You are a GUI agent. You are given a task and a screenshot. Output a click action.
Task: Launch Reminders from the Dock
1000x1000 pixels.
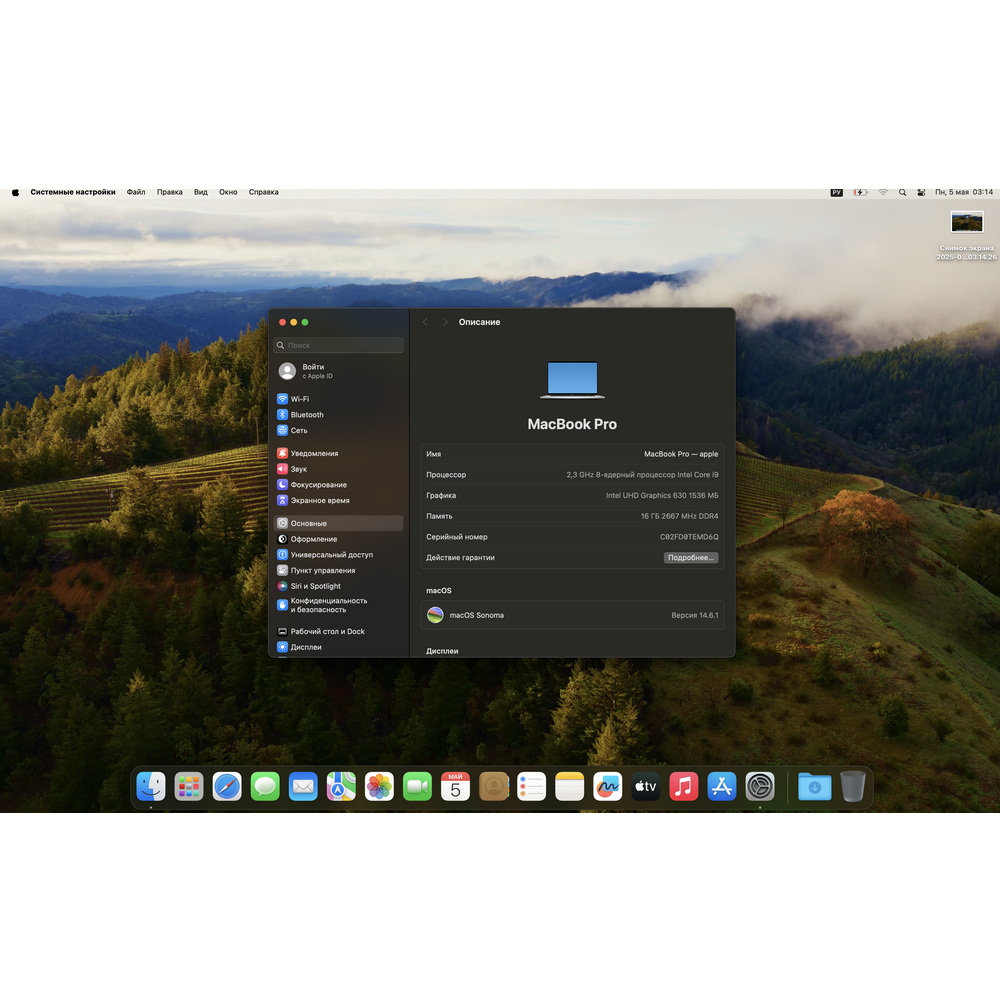coord(531,786)
